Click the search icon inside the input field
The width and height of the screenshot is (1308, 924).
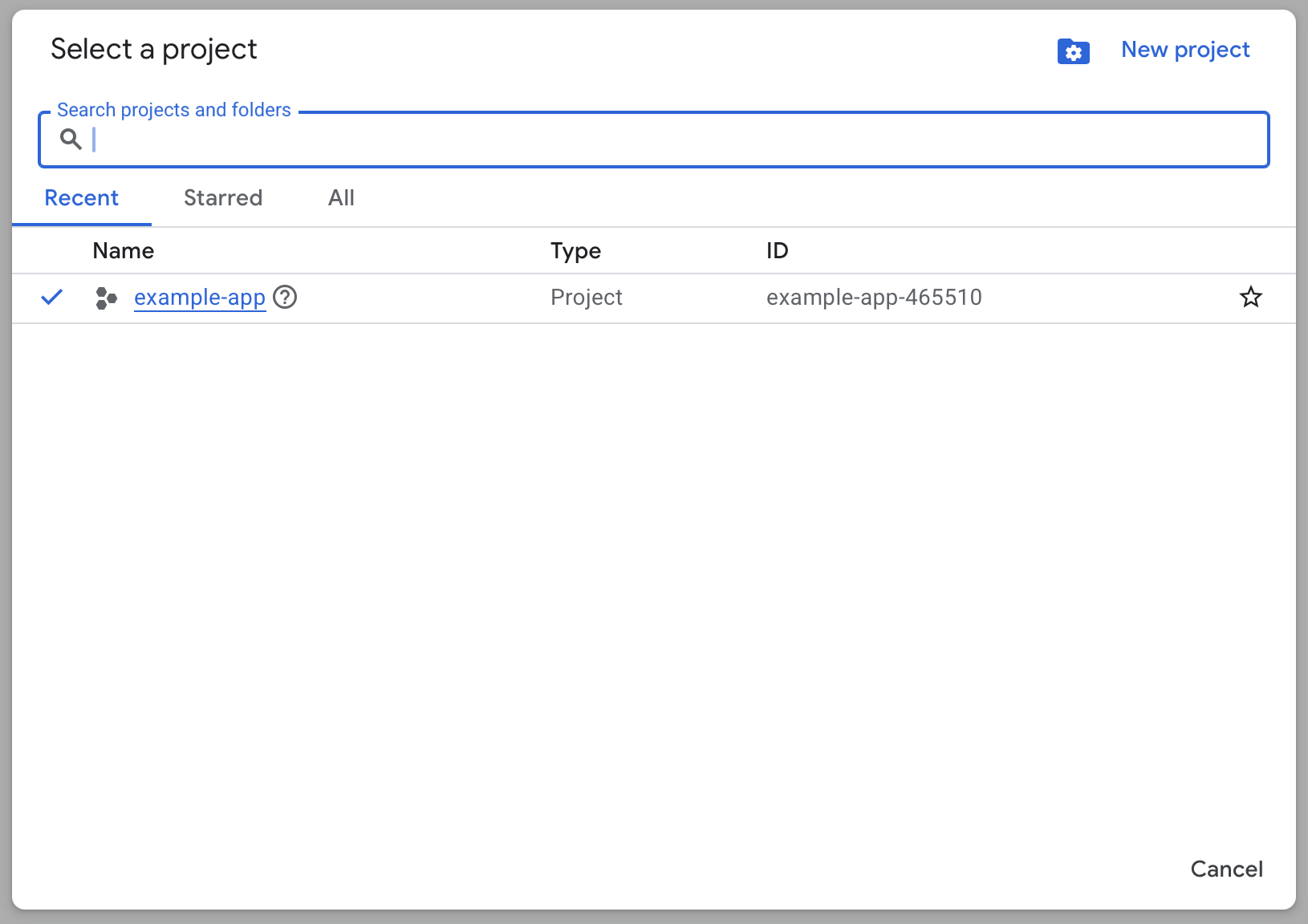click(71, 139)
